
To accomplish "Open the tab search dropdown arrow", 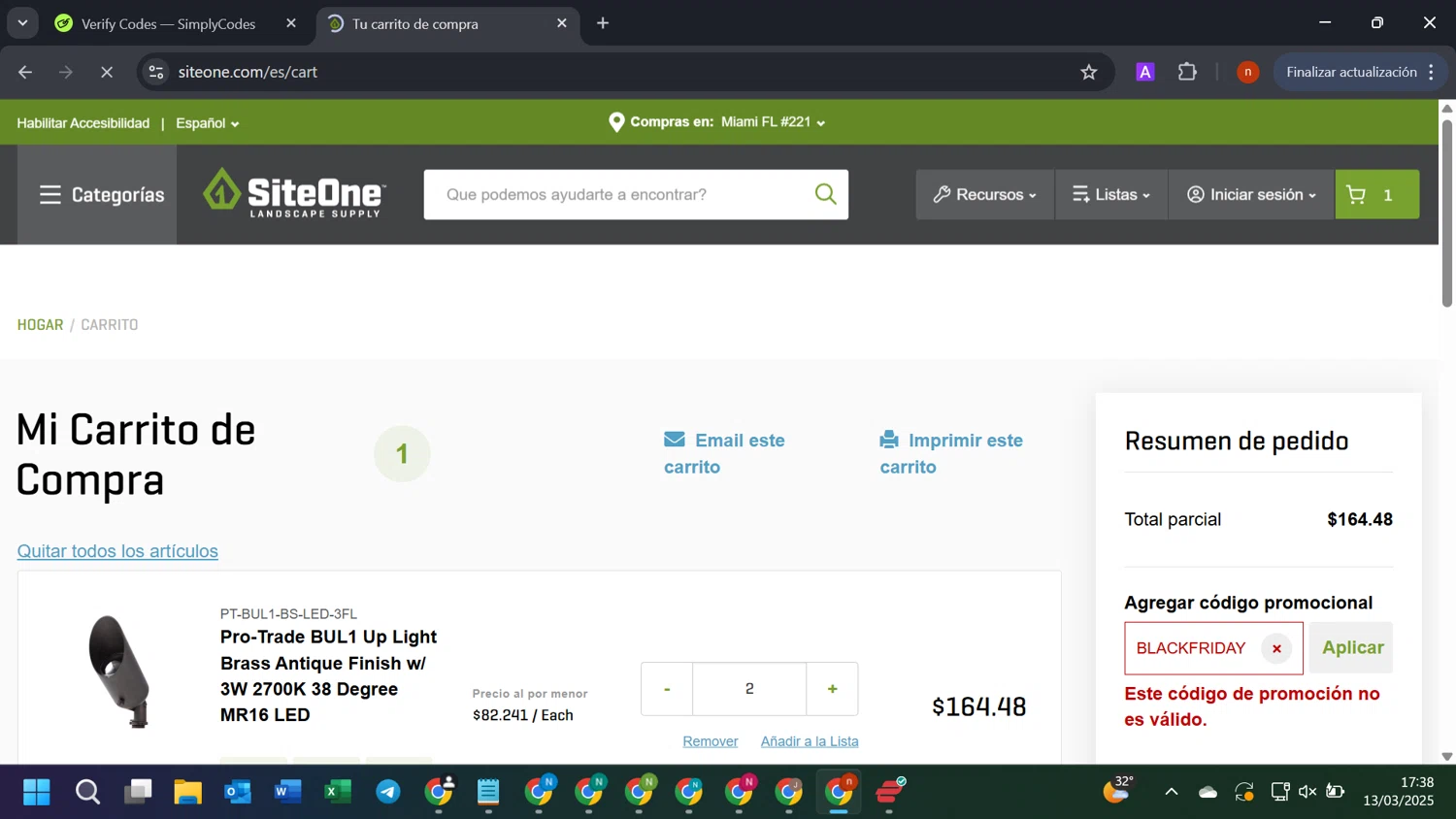I will (x=21, y=23).
